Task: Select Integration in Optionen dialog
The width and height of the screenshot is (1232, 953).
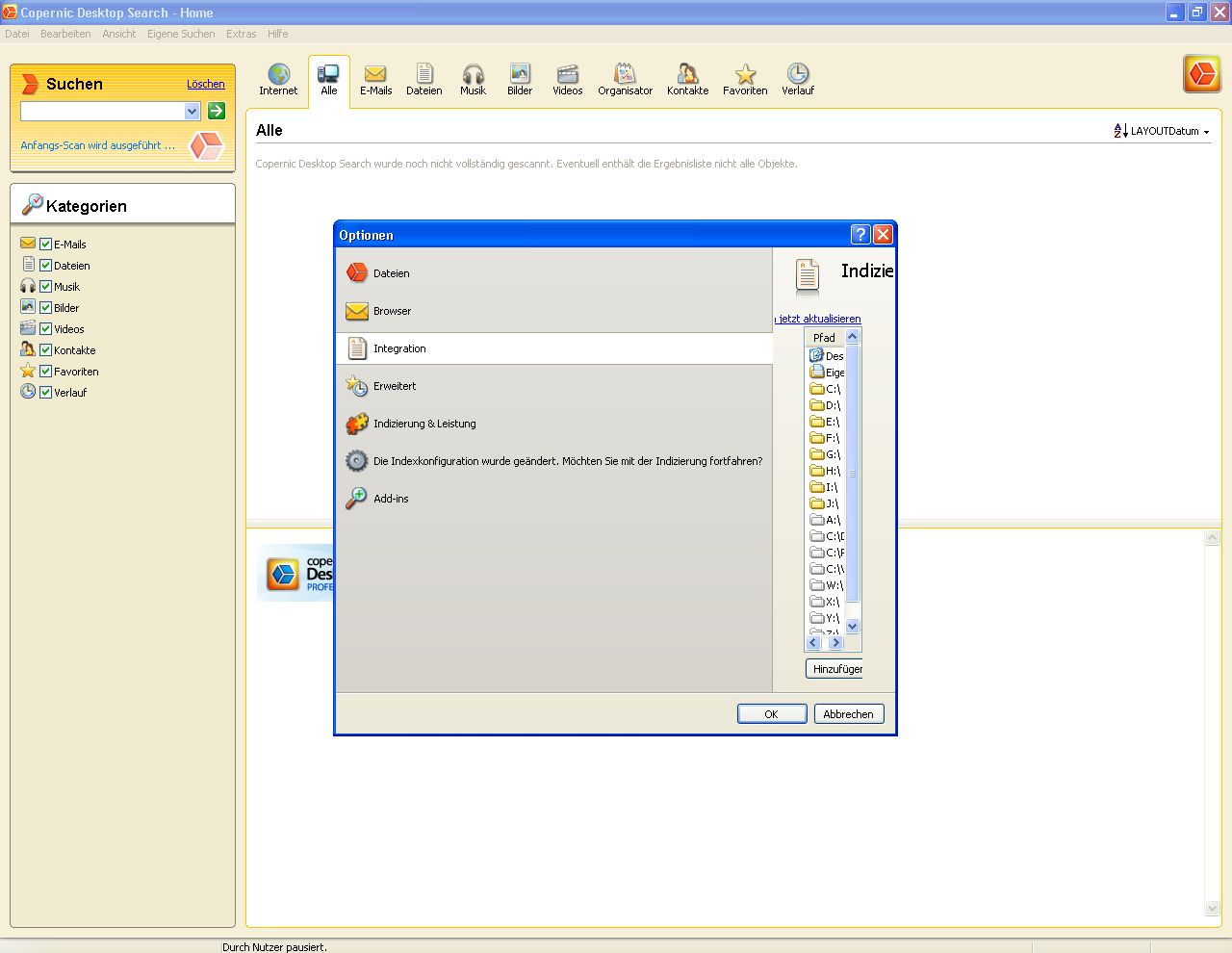Action: click(x=555, y=348)
